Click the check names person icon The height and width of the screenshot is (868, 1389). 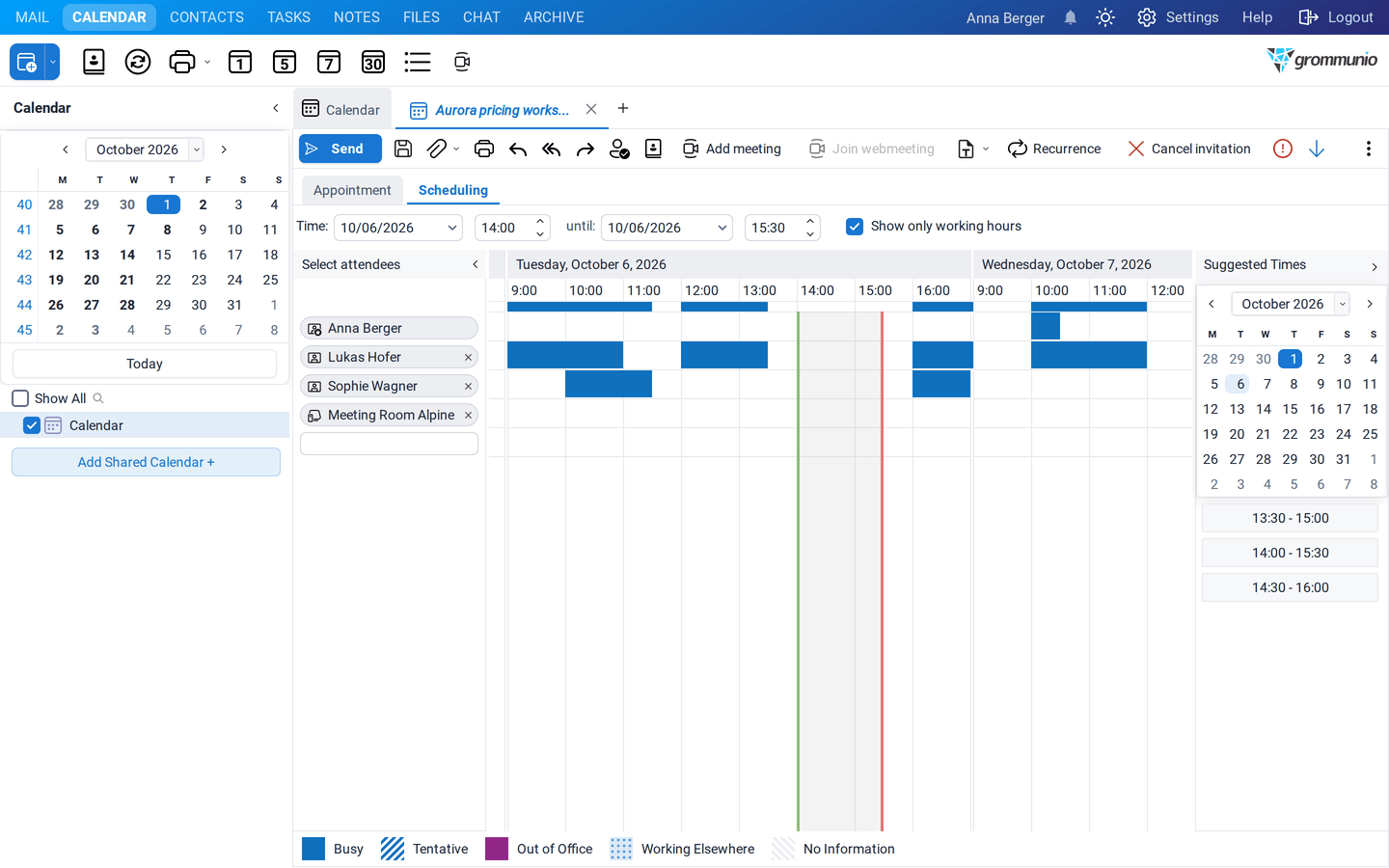tap(619, 149)
